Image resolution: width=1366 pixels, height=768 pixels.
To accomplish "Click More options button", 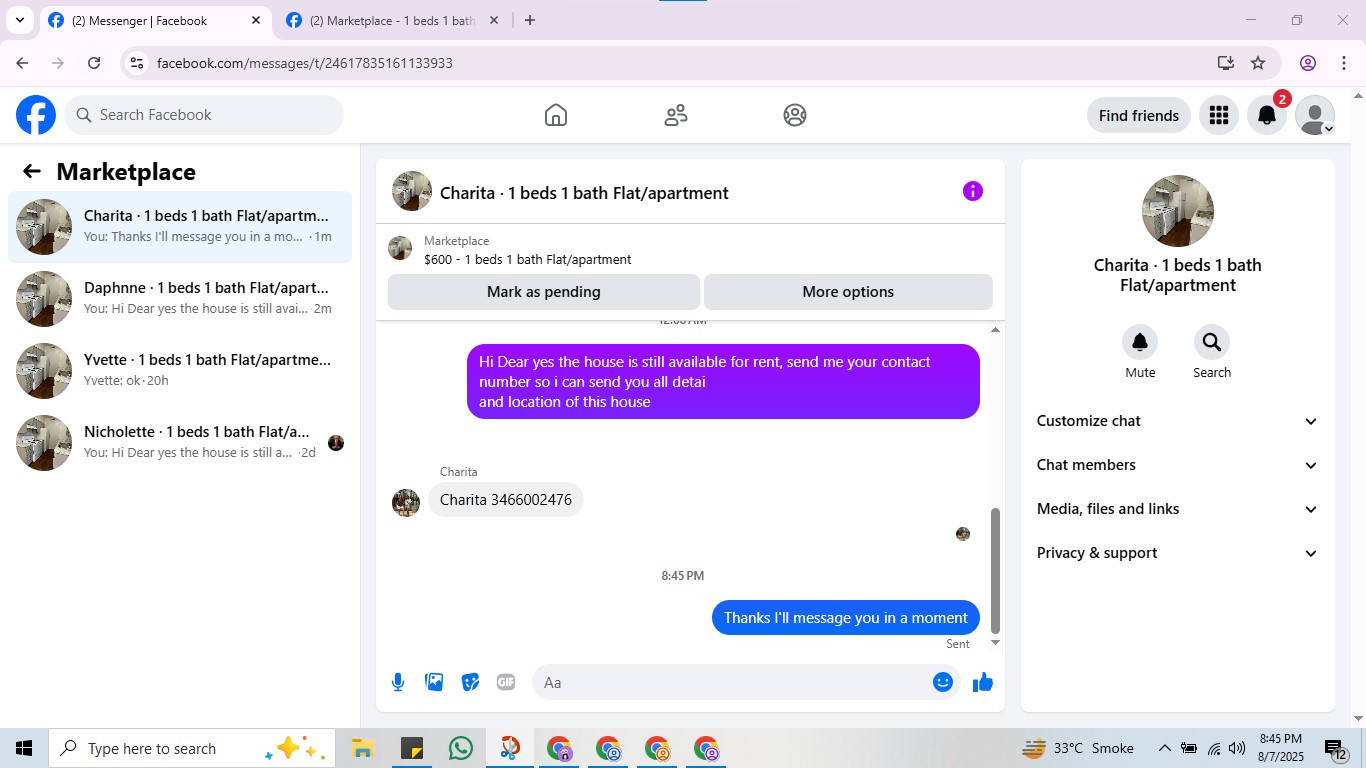I will click(848, 292).
